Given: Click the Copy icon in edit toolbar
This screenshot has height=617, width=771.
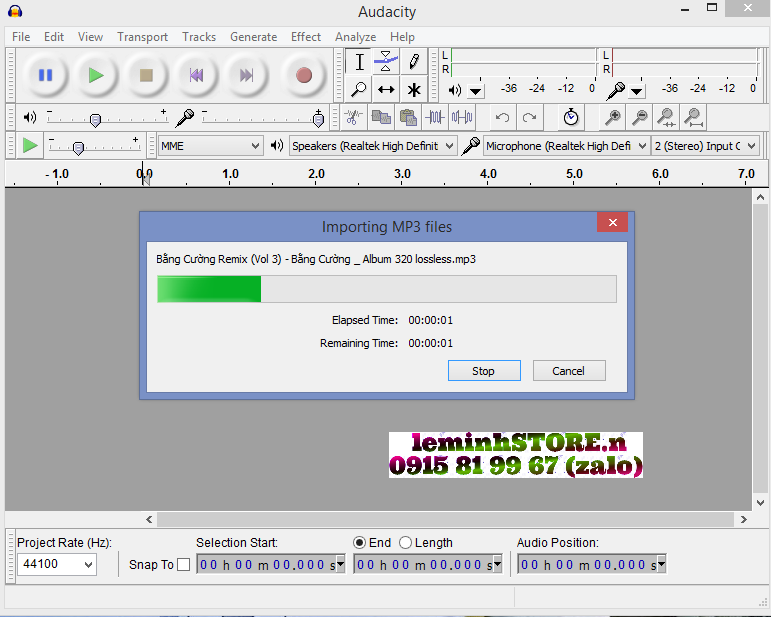Looking at the screenshot, I should (x=381, y=118).
